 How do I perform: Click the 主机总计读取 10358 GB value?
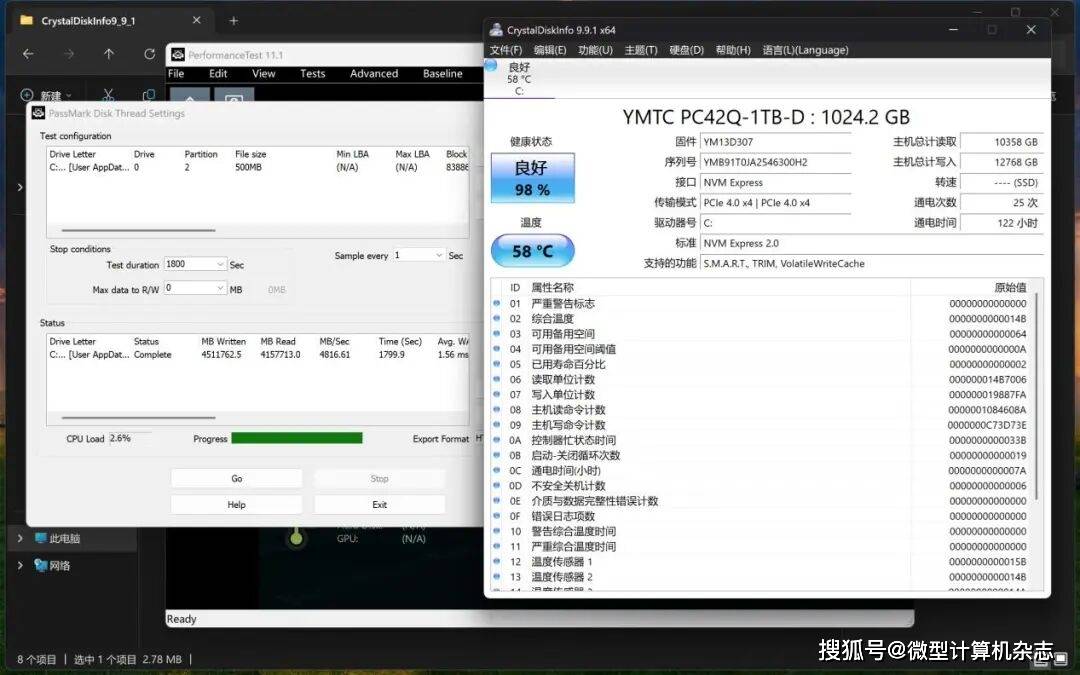click(x=1001, y=142)
